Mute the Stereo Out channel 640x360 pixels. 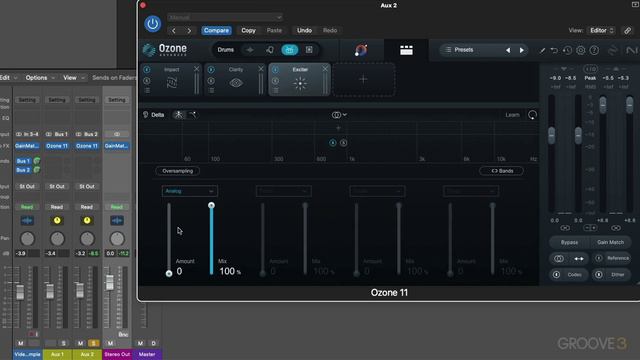click(111, 343)
